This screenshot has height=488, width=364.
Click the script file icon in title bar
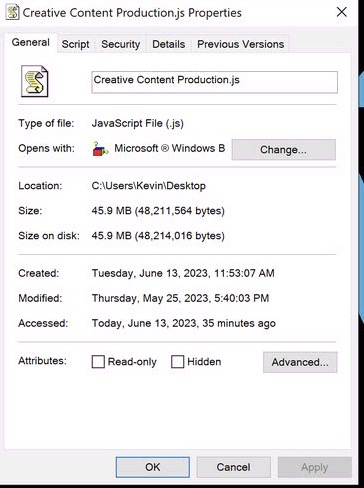tap(12, 13)
